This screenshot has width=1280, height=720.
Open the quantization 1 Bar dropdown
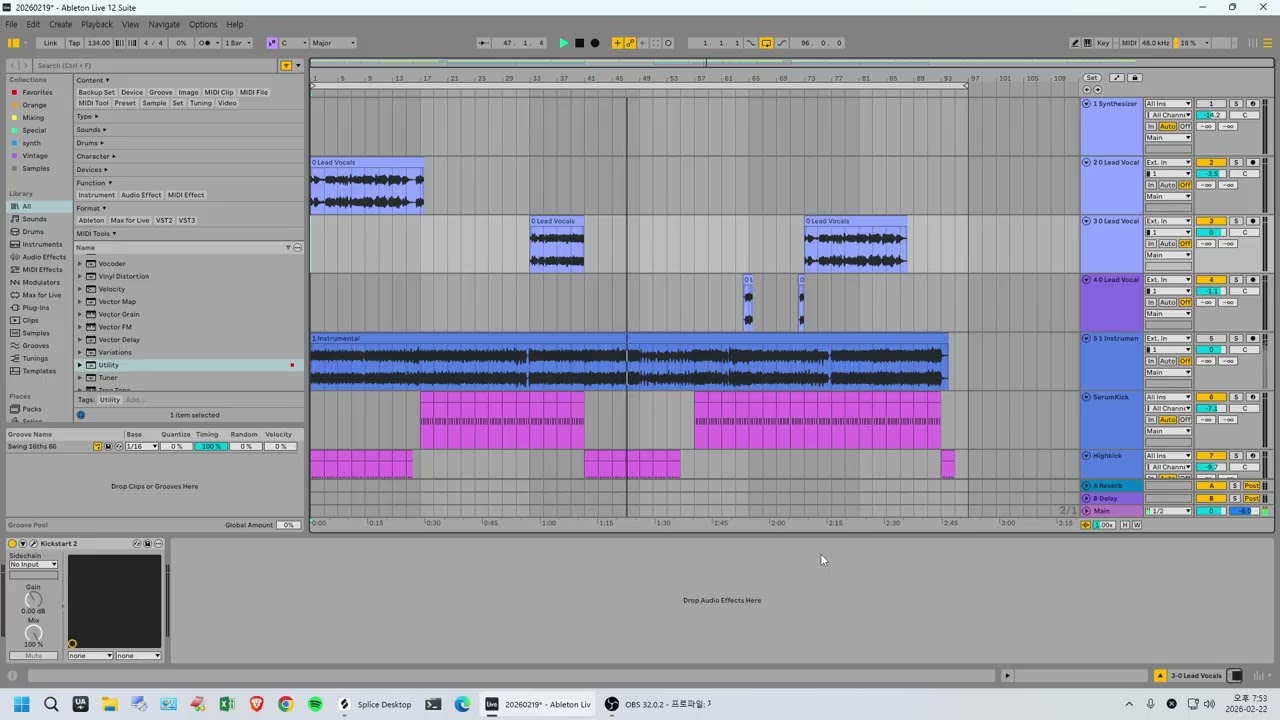click(x=238, y=43)
